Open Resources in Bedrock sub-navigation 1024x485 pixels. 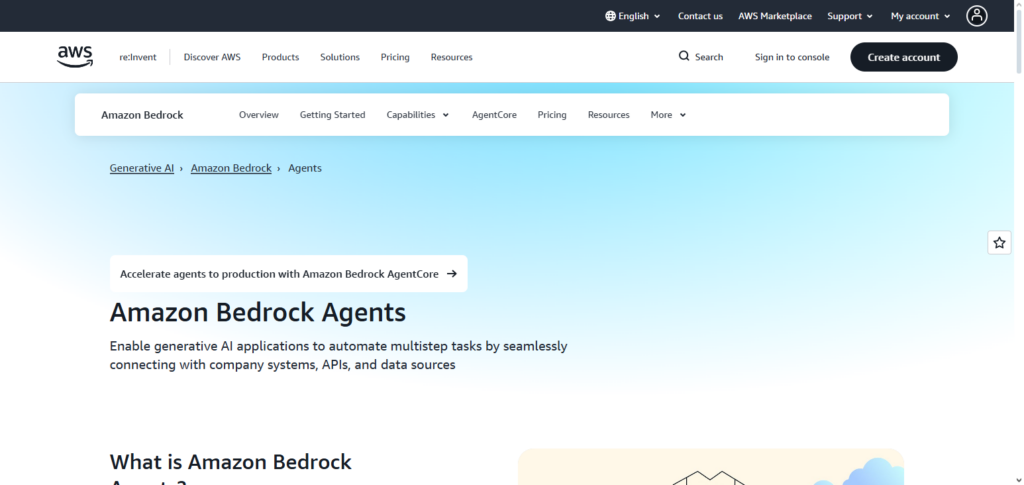(609, 115)
